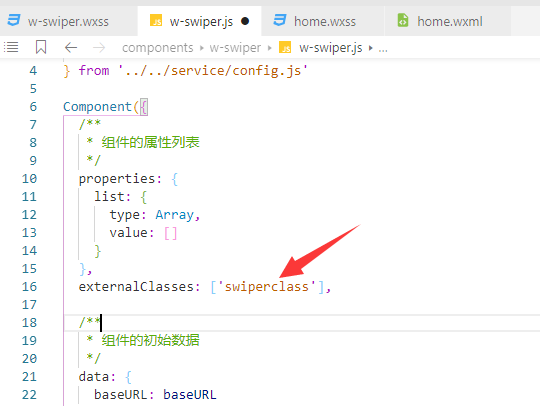This screenshot has height=406, width=540.
Task: Select the w-swiper folder breadcrumb
Action: click(235, 48)
